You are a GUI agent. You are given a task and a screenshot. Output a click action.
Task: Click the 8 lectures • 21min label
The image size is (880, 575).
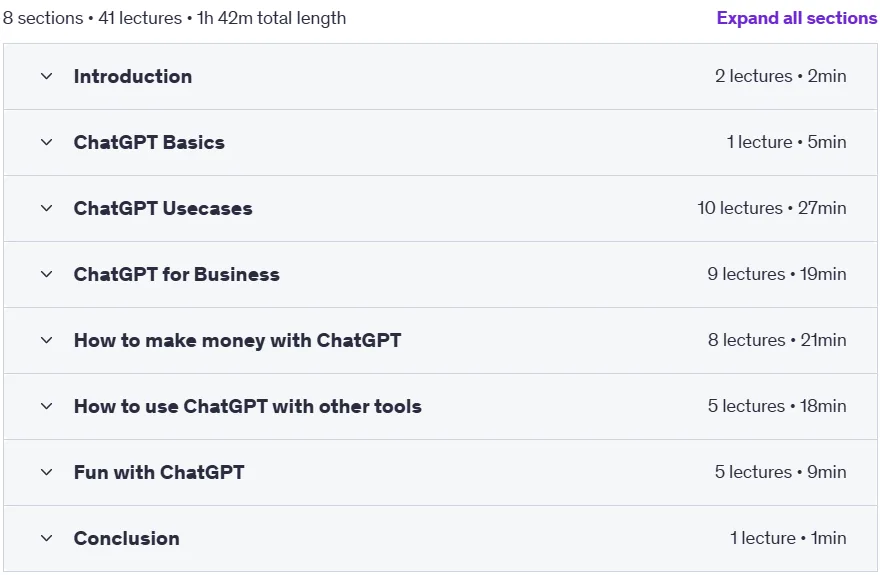[x=777, y=341]
